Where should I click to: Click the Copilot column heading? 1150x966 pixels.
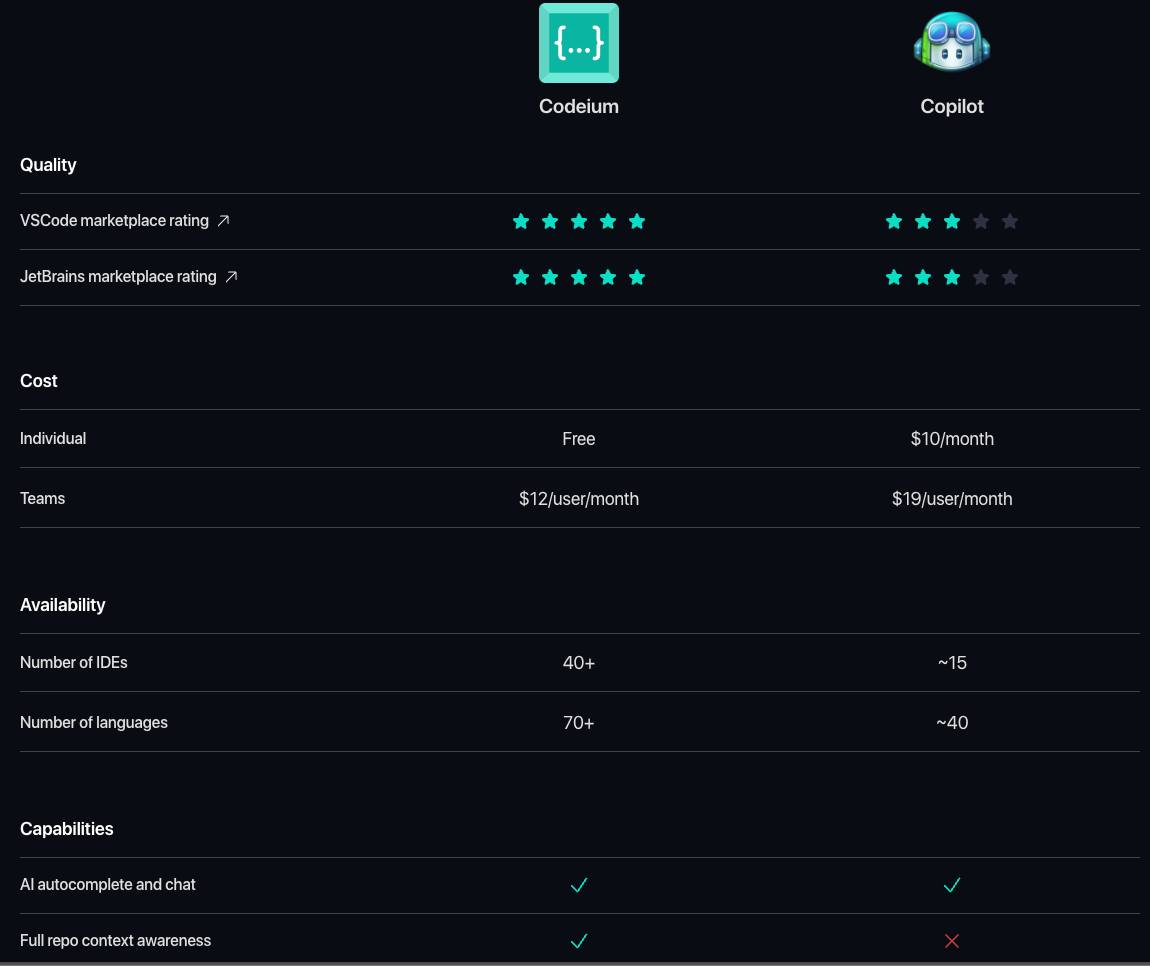951,106
